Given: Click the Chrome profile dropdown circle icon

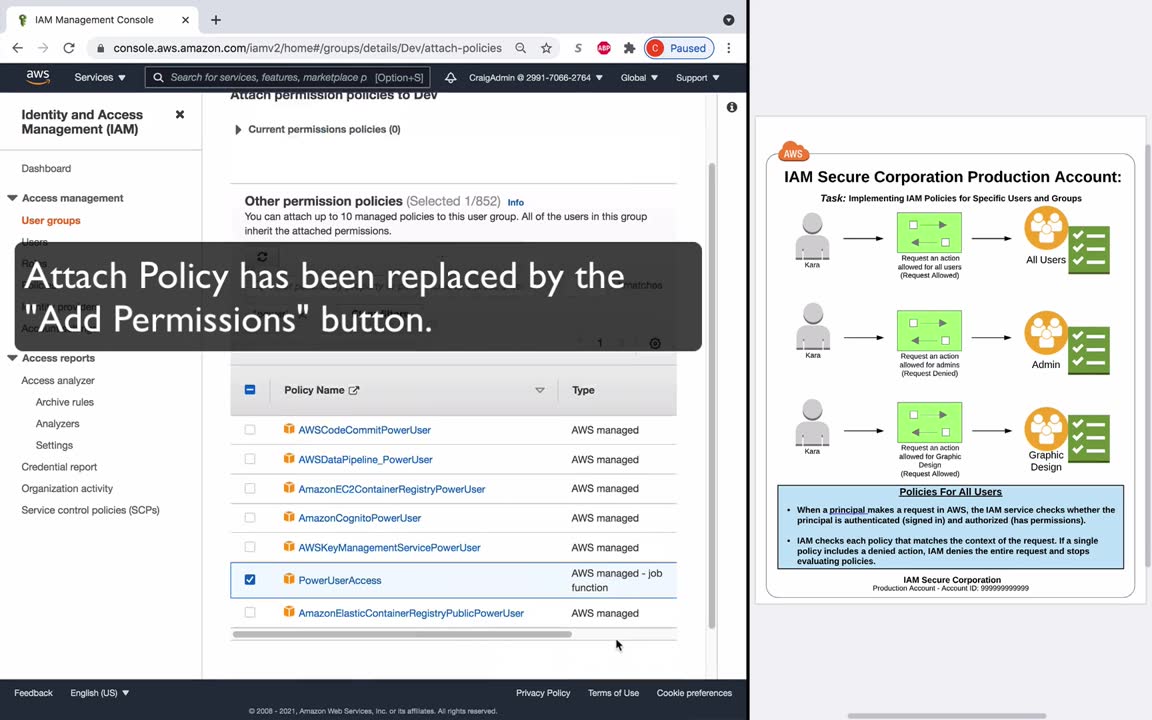Looking at the screenshot, I should point(728,20).
